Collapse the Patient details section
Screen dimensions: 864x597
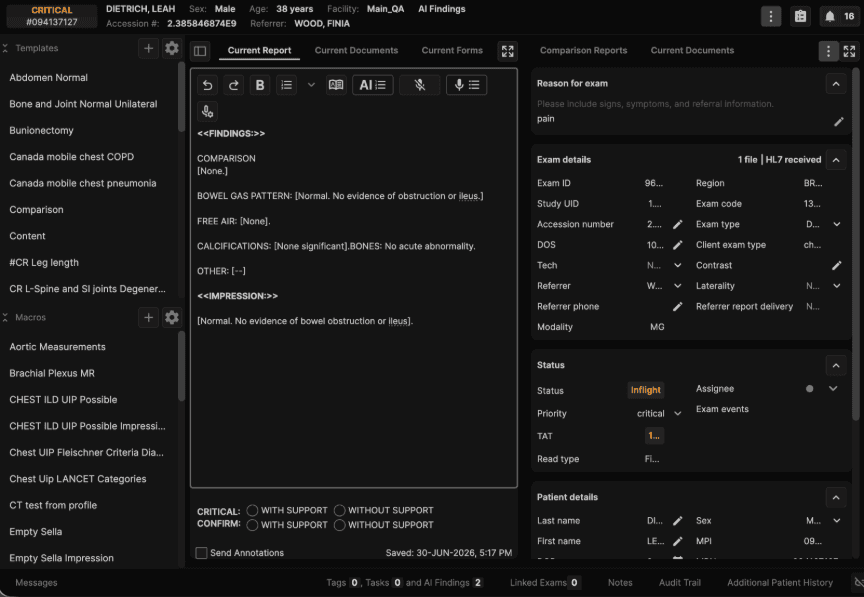[x=836, y=497]
